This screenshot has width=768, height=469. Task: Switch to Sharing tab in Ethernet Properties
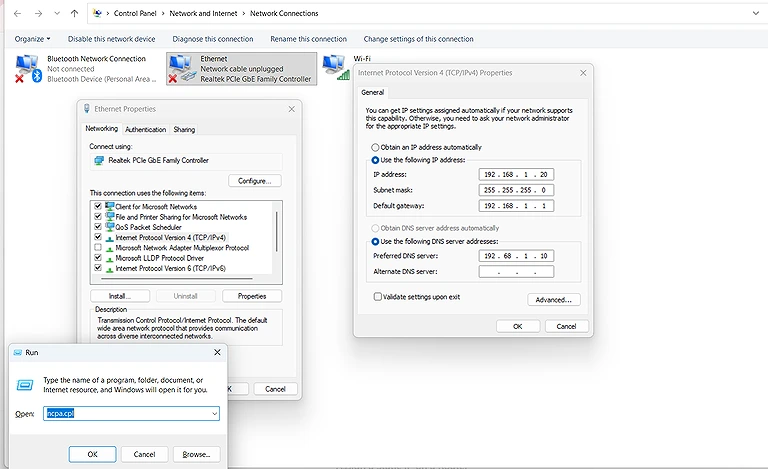[184, 130]
